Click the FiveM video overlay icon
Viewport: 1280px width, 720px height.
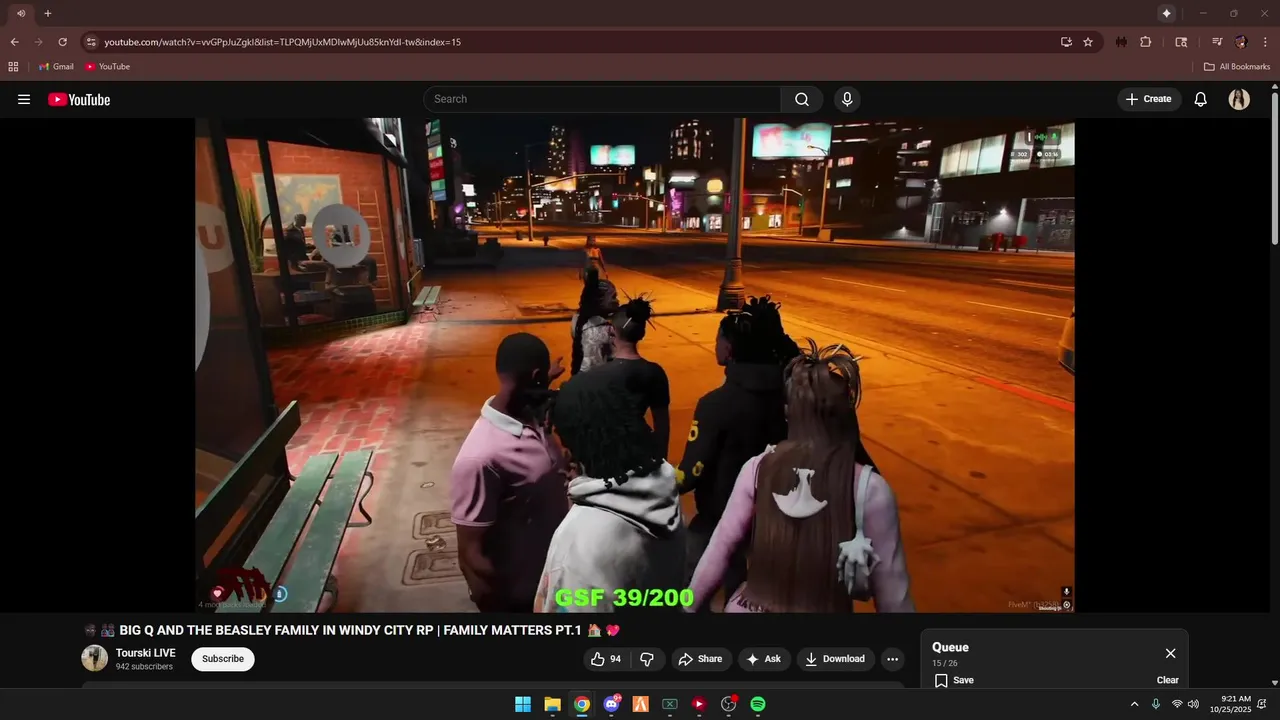coord(1066,605)
